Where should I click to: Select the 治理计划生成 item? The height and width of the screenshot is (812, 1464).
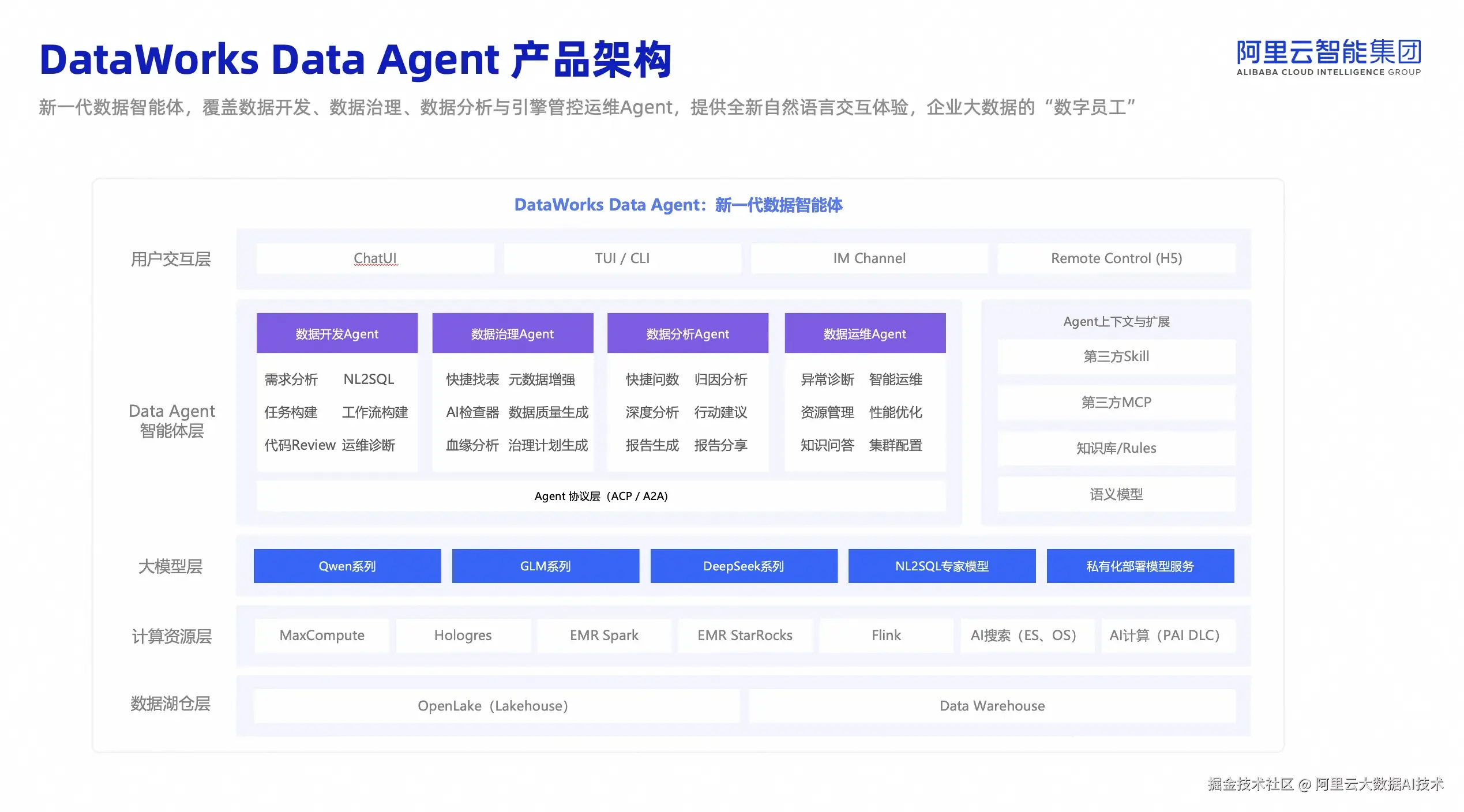548,445
